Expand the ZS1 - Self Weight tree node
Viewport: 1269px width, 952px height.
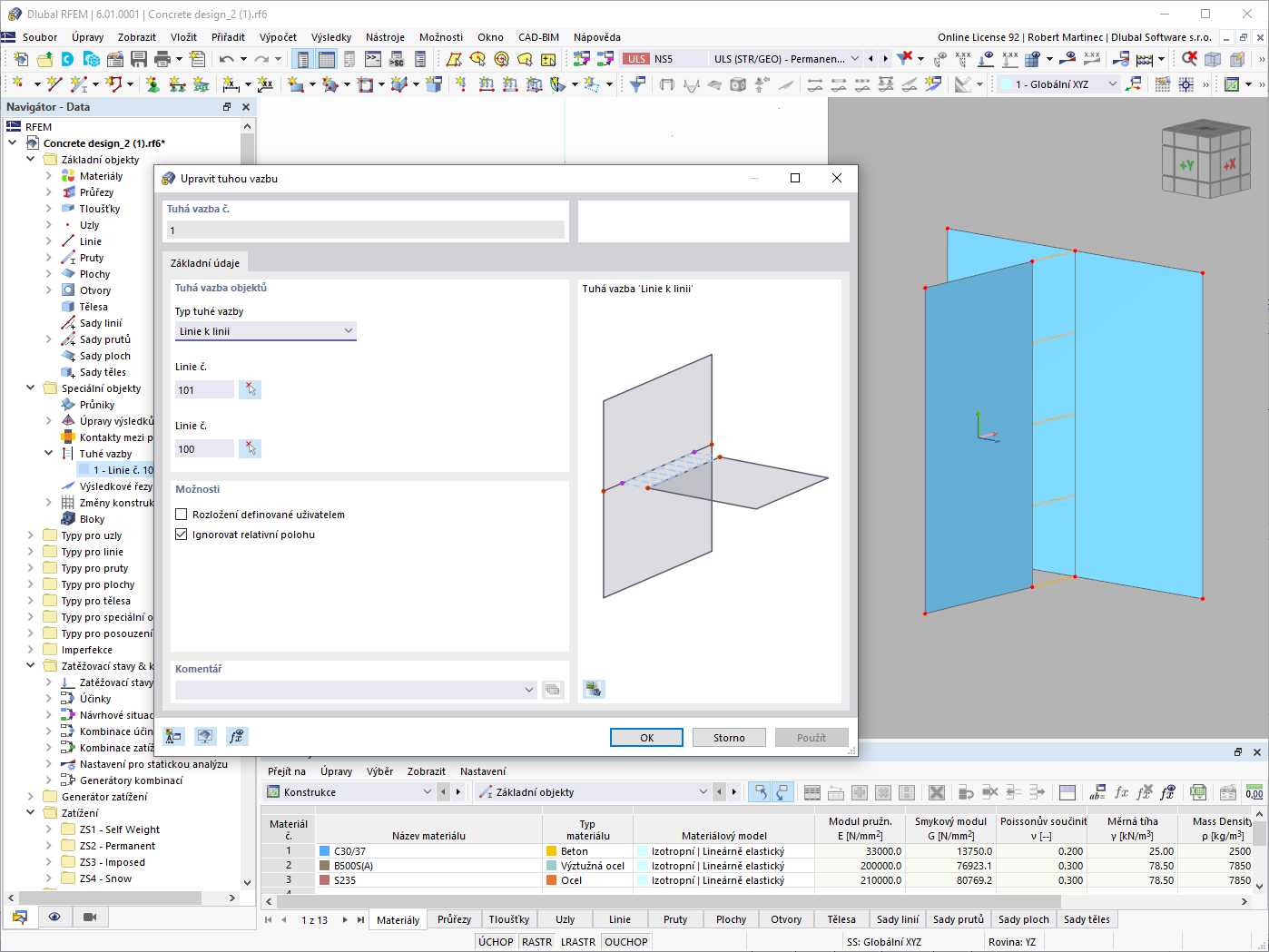(x=49, y=829)
